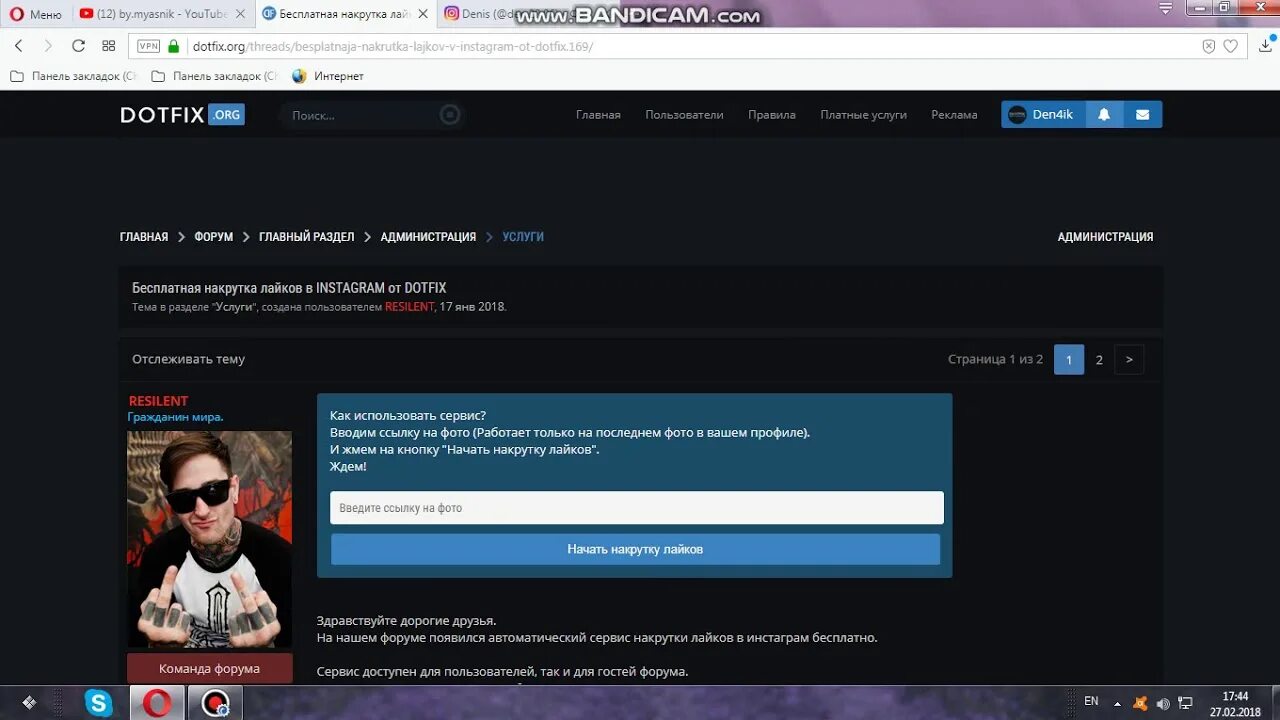Viewport: 1280px width, 720px height.
Task: Click RESILENT avatar photo
Action: click(210, 540)
